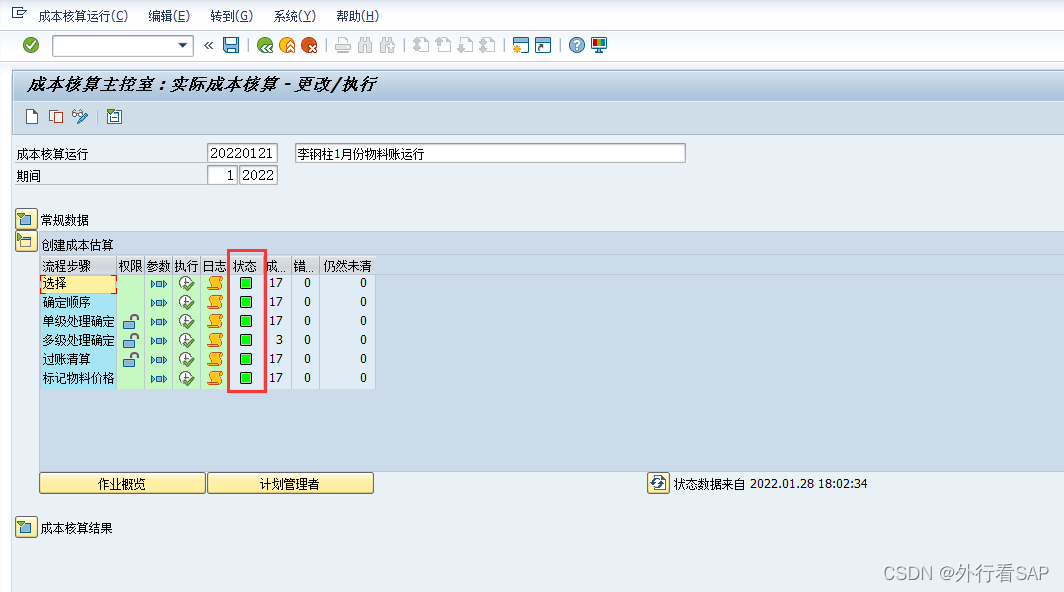Open the 编辑(E) menu

click(x=169, y=16)
